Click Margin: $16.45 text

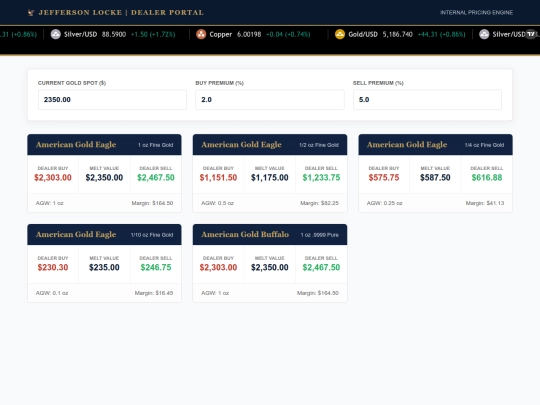[x=154, y=293]
